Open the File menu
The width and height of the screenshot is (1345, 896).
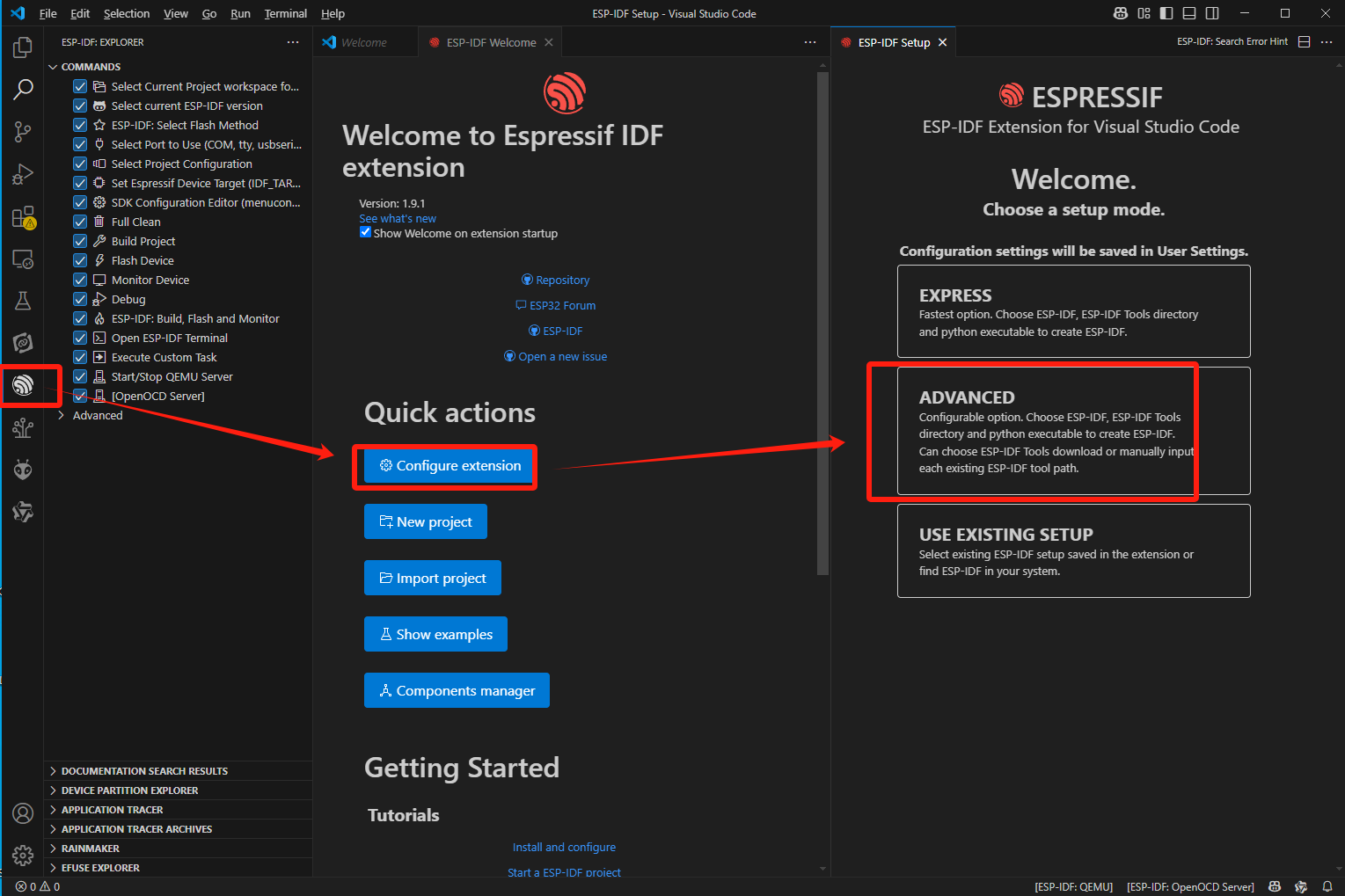(48, 13)
